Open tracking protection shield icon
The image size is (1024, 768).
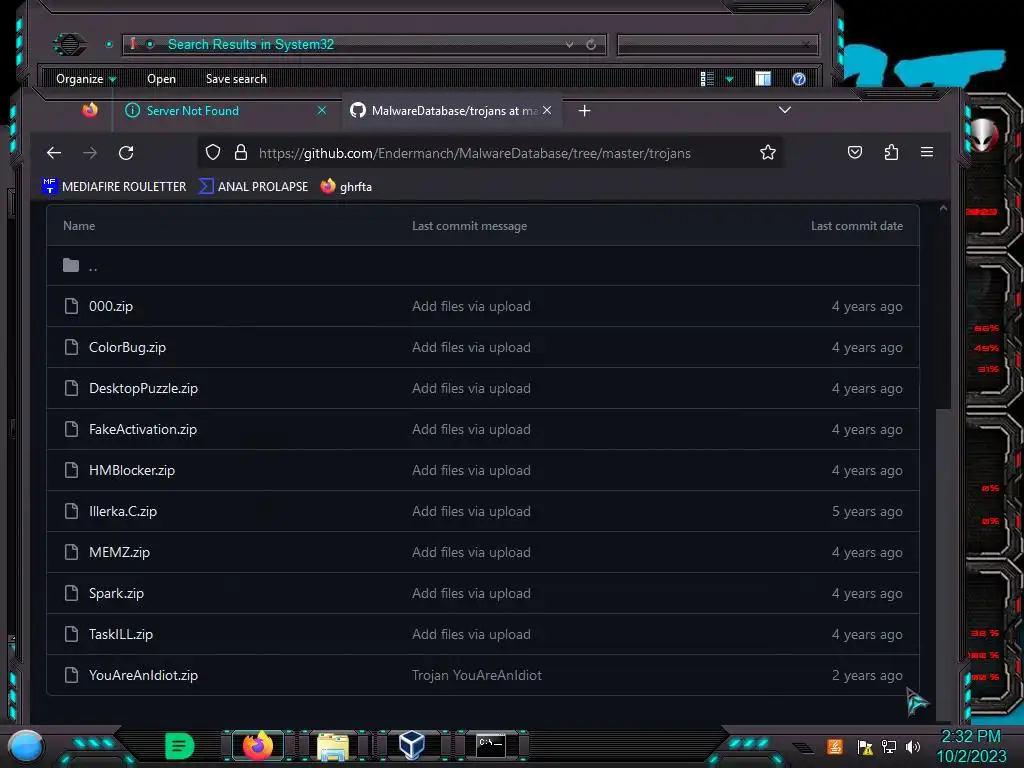coord(213,153)
